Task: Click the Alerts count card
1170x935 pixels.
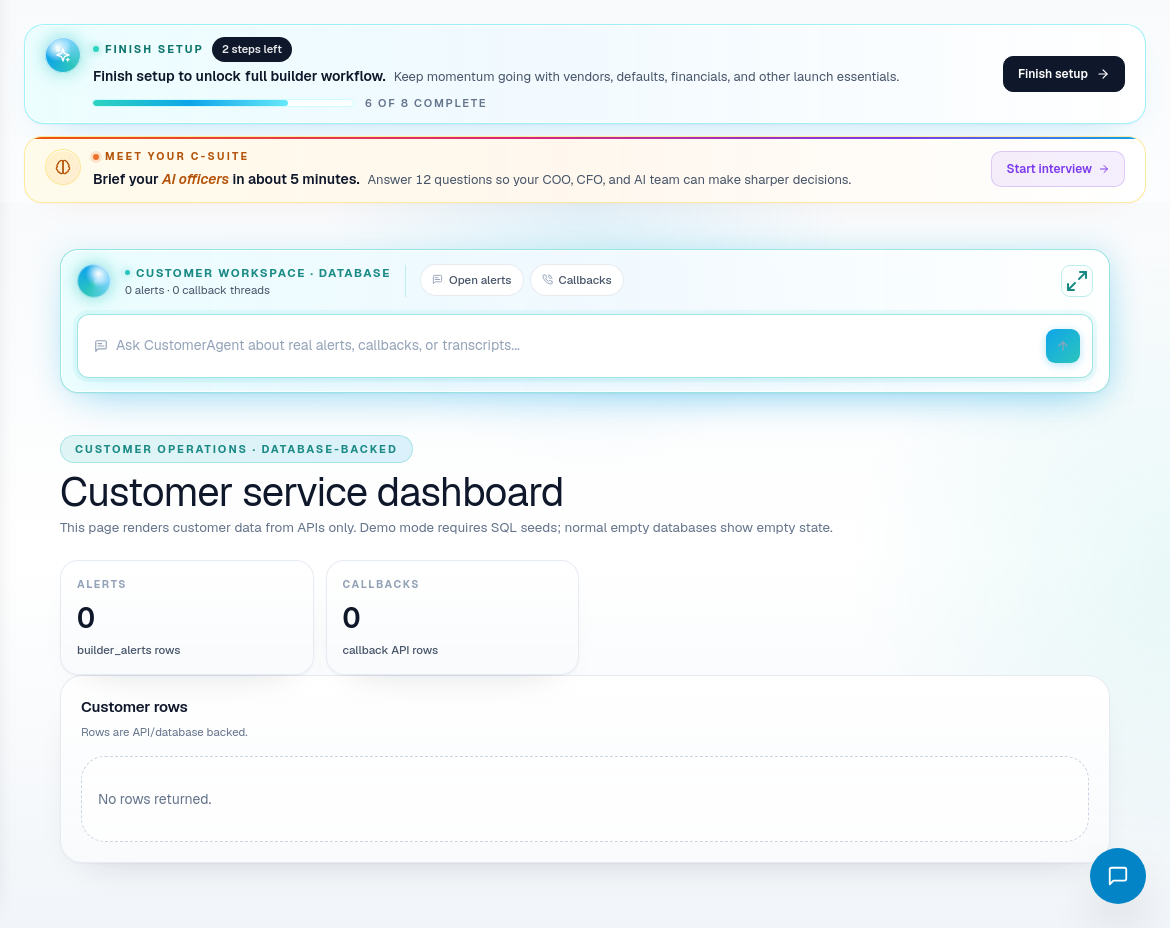Action: coord(187,617)
